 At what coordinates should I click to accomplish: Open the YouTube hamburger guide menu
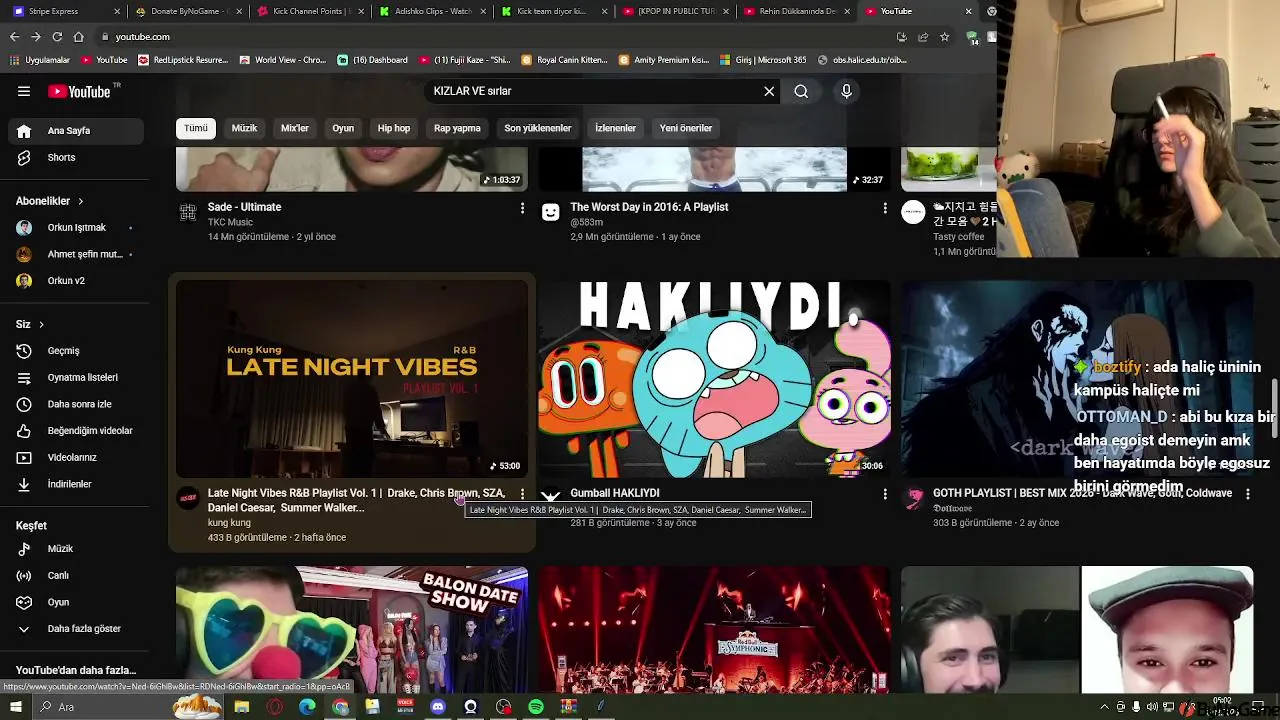tap(24, 91)
